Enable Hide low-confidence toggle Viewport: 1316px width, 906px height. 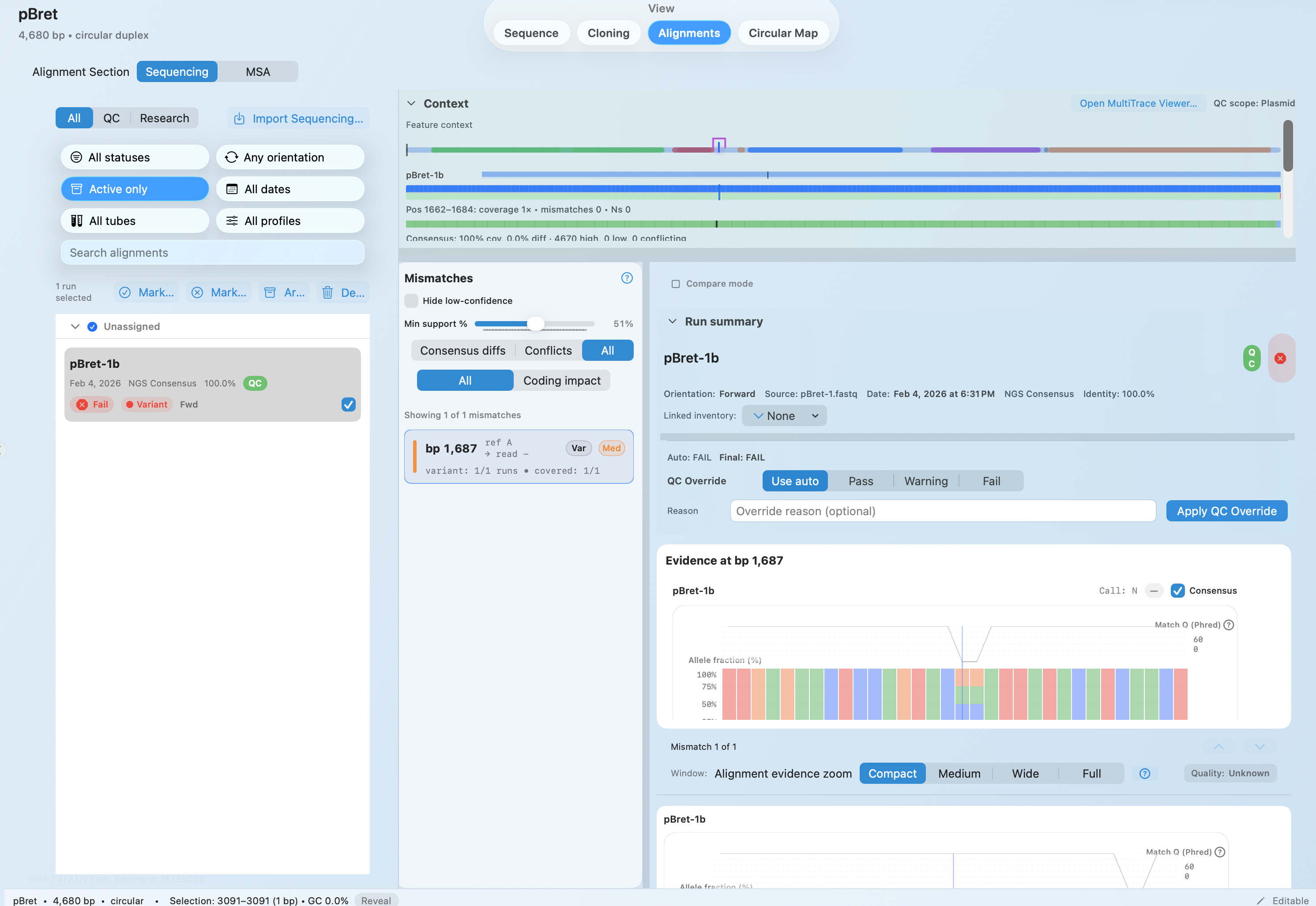411,300
